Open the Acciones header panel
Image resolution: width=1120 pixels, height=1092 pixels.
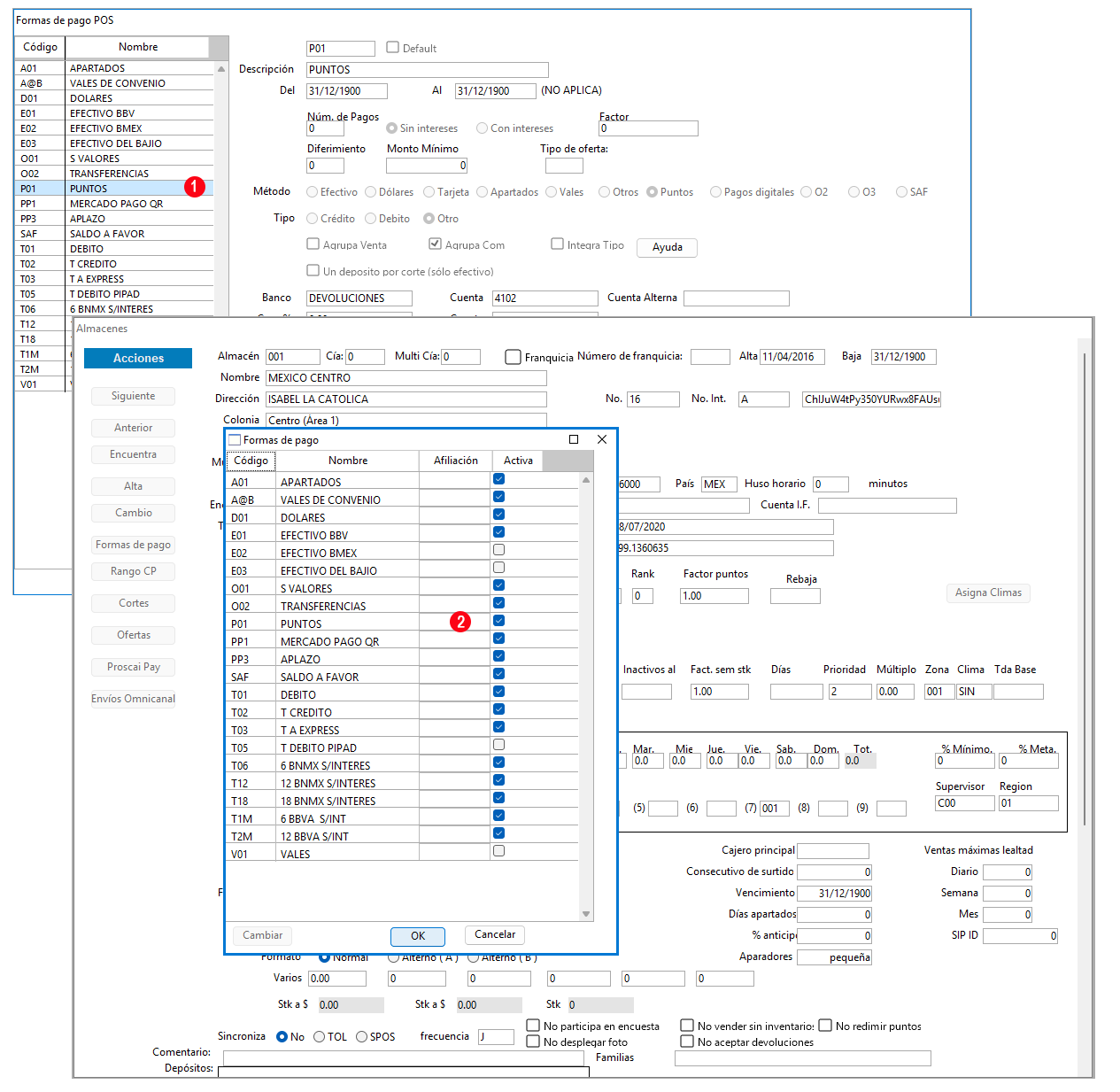(x=138, y=358)
